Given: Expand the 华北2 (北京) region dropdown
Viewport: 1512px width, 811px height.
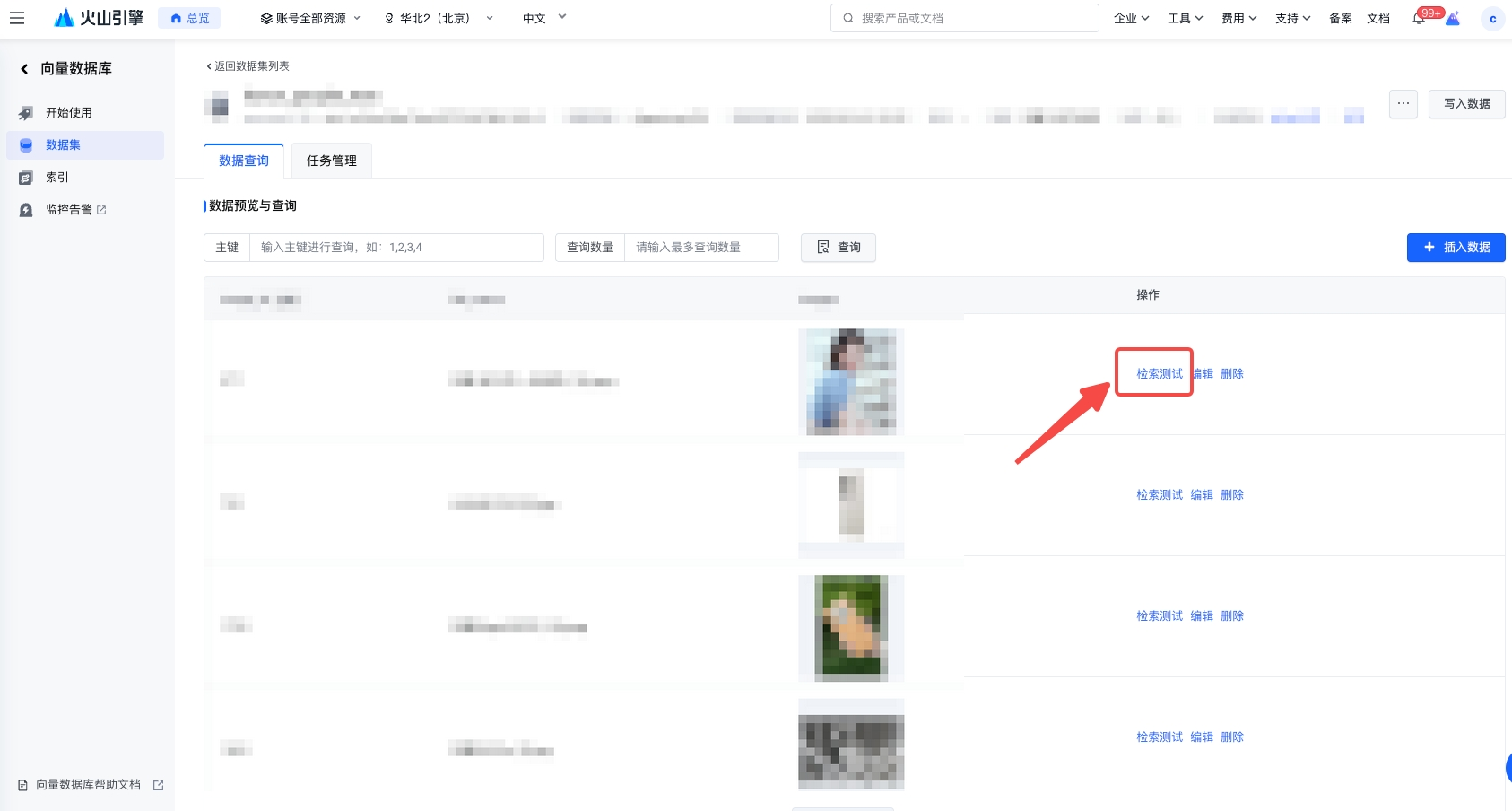Looking at the screenshot, I should tap(439, 18).
